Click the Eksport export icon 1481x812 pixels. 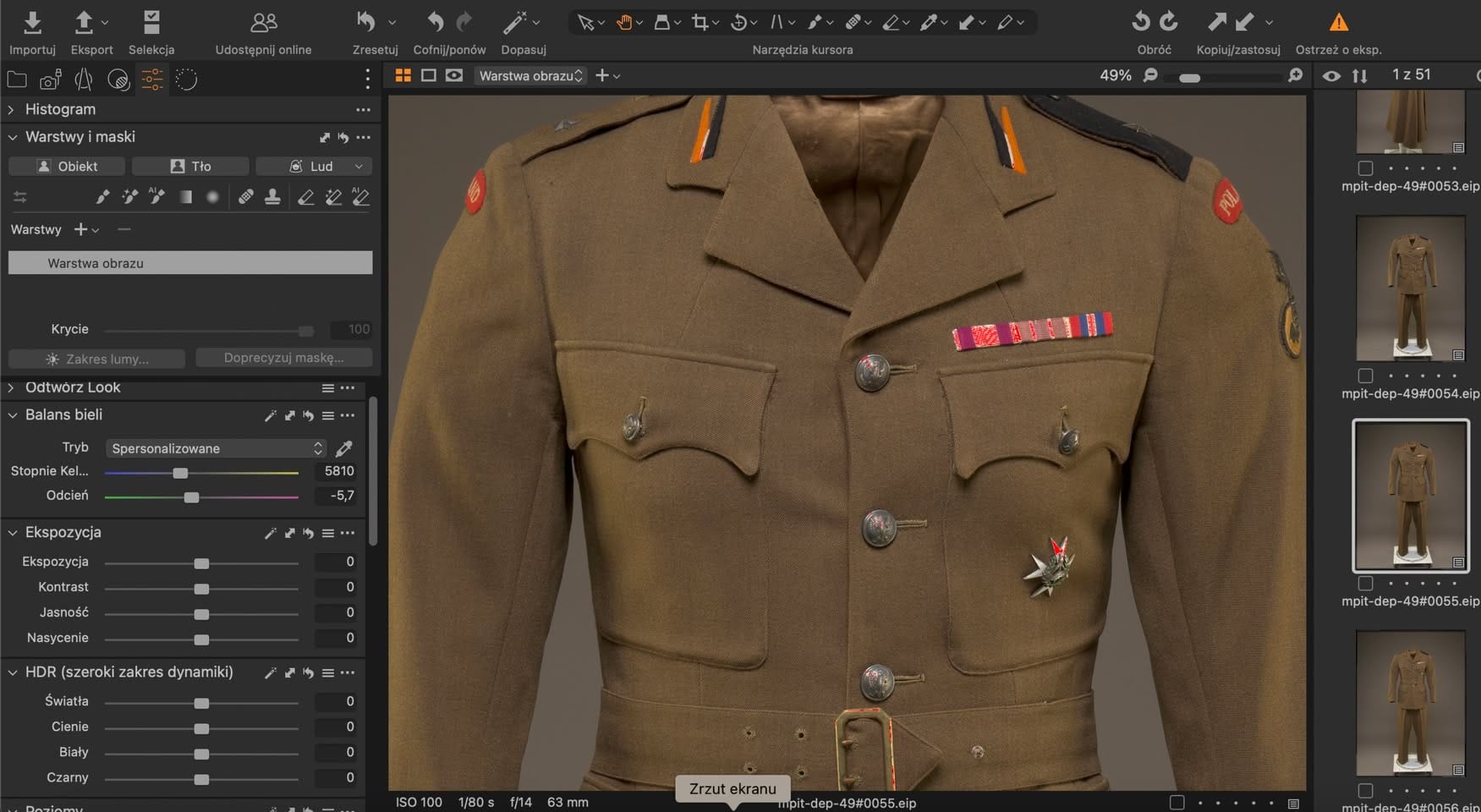click(x=84, y=23)
